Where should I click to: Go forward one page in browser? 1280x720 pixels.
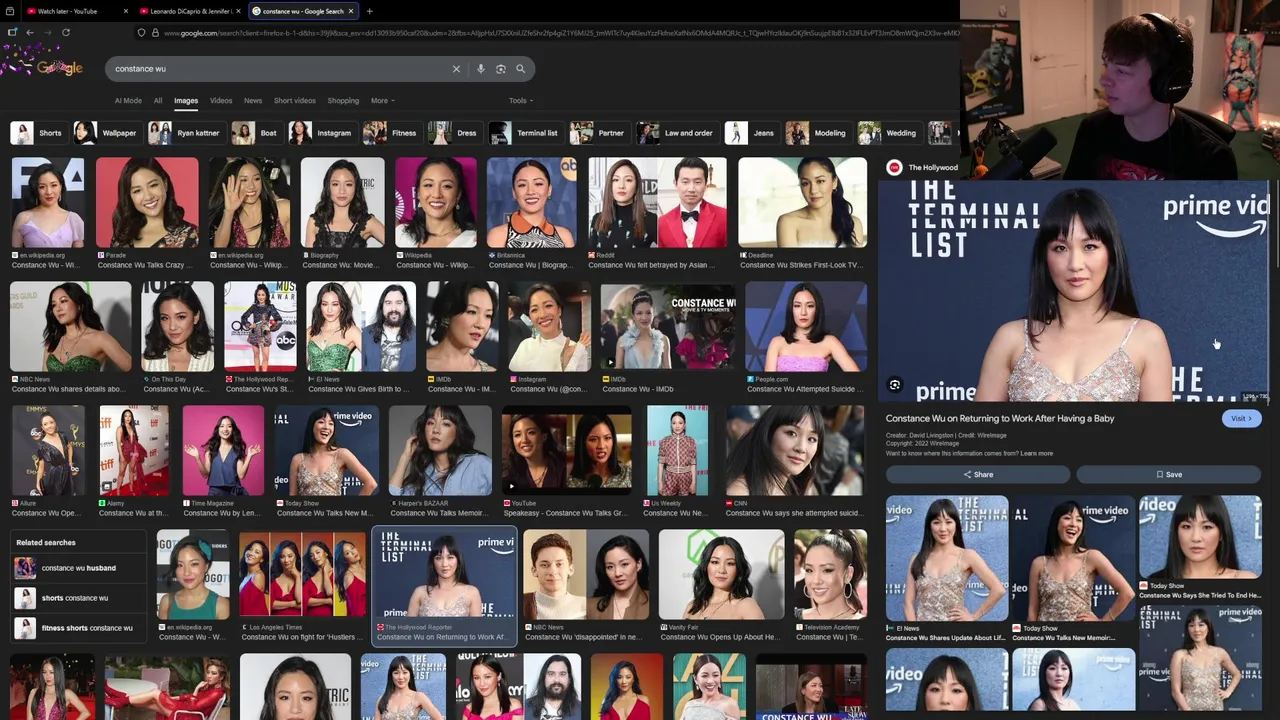pos(47,32)
